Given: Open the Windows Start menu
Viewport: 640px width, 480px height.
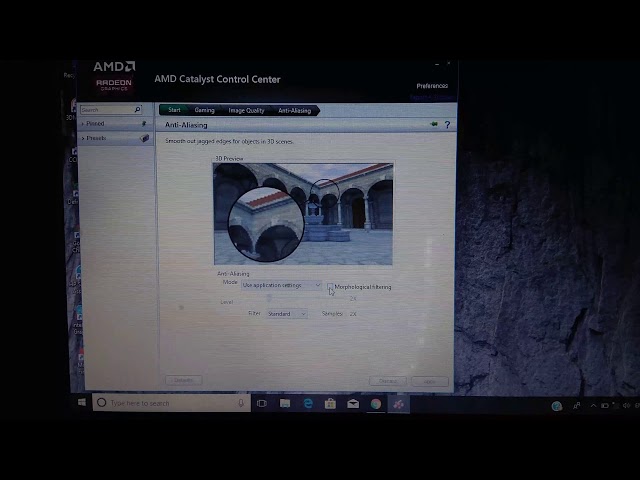Looking at the screenshot, I should pos(82,402).
